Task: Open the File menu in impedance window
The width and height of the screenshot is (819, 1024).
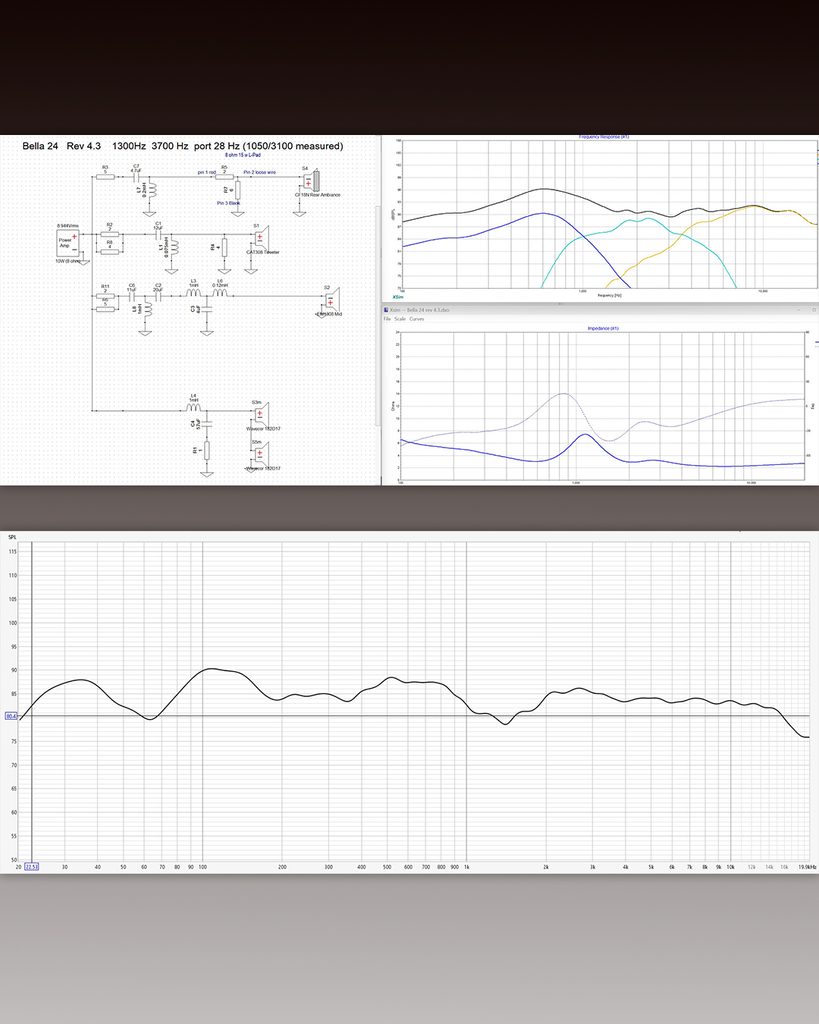Action: pyautogui.click(x=387, y=319)
